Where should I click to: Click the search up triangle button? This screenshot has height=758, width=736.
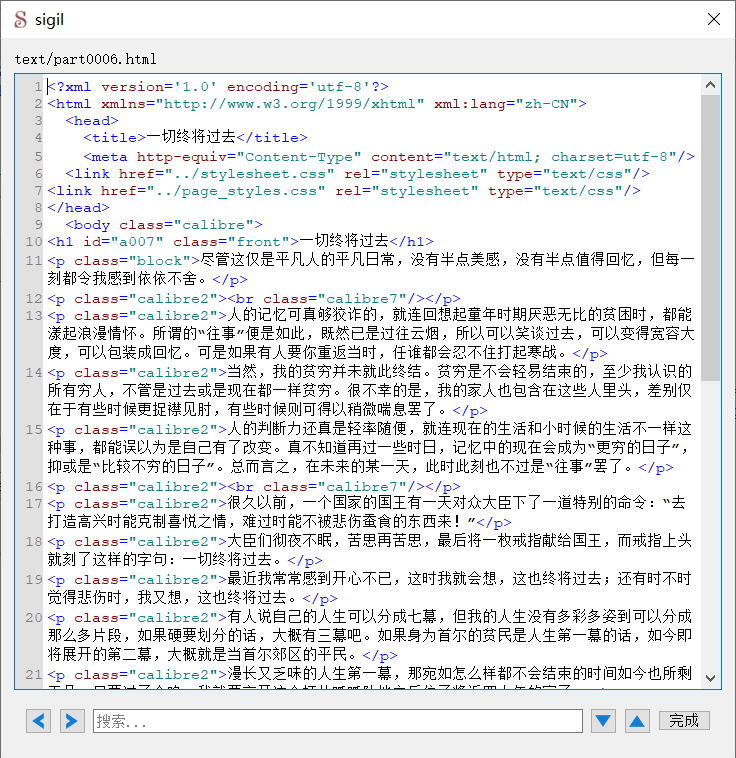tap(637, 721)
